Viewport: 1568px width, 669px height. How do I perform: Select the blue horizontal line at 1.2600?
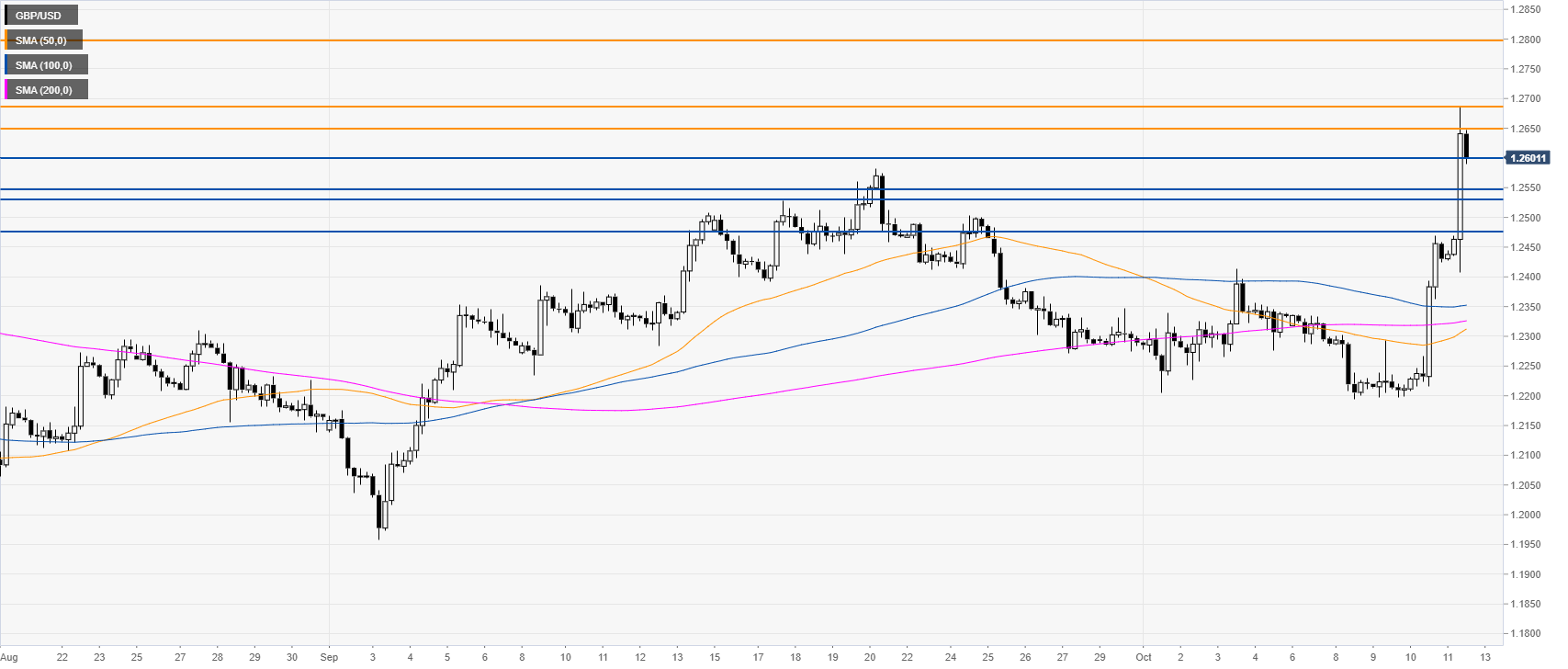point(751,158)
